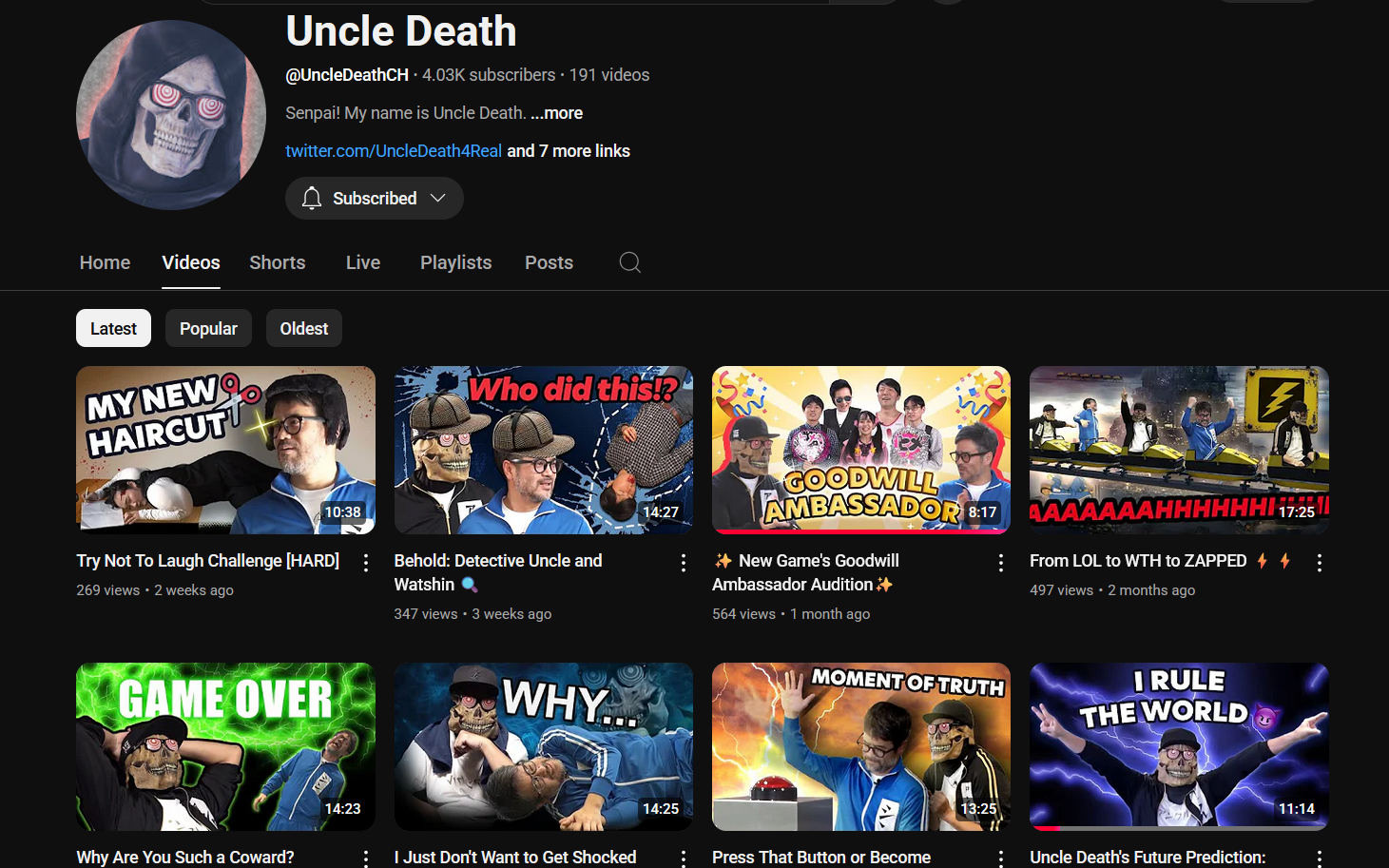The height and width of the screenshot is (868, 1389).
Task: Play the 'GOODWILL AMBASSADOR' thumbnail video
Action: (x=861, y=450)
